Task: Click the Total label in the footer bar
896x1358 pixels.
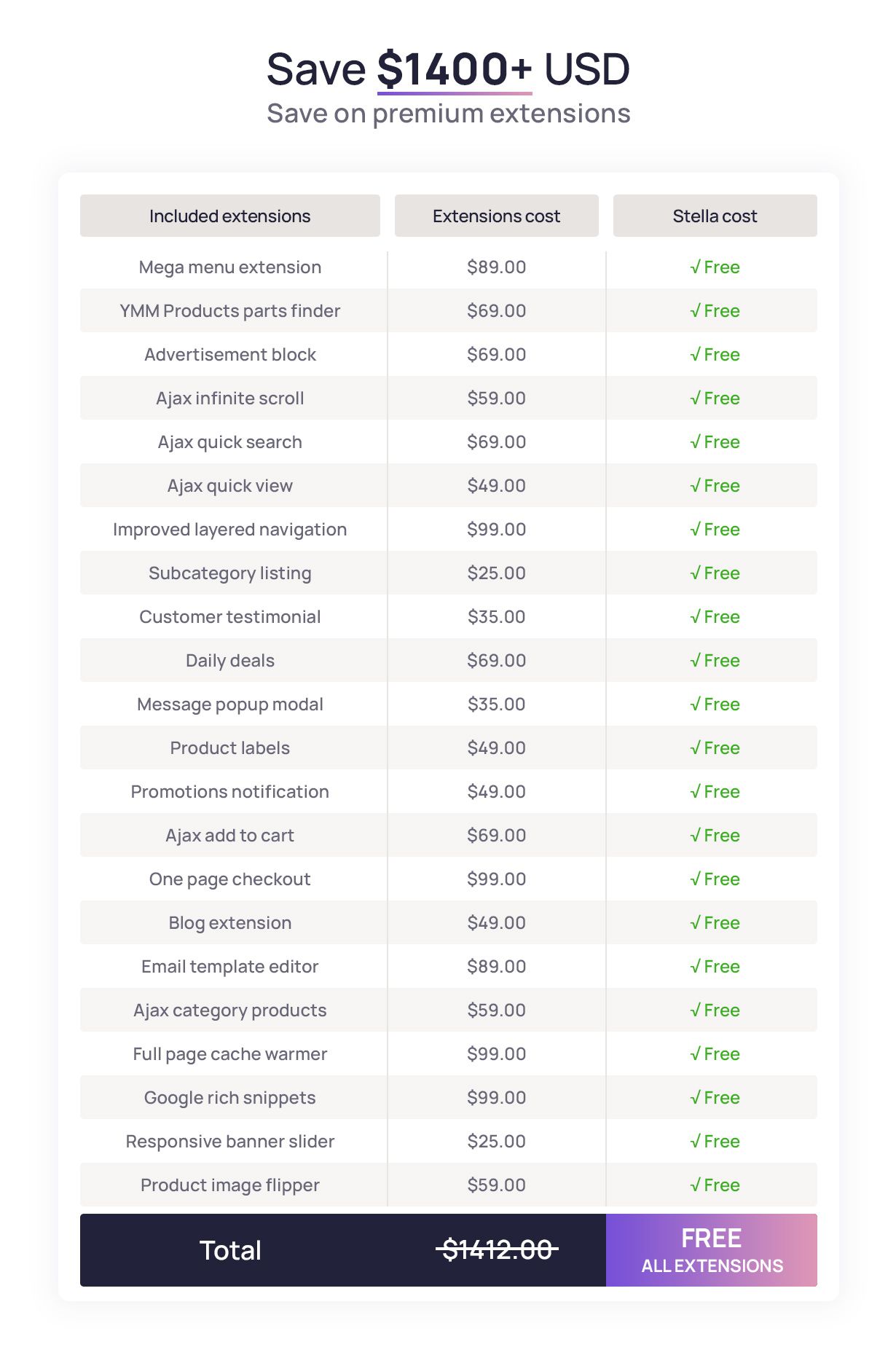Action: click(230, 1250)
